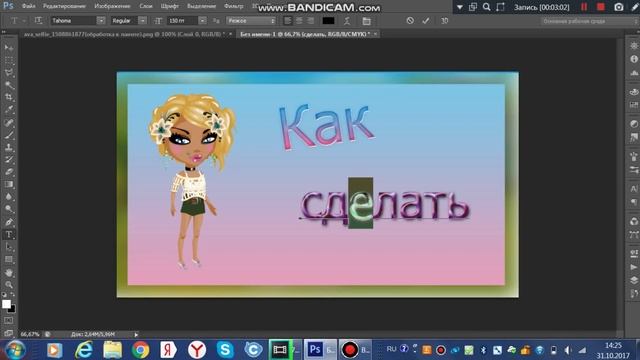Image resolution: width=640 pixels, height=360 pixels.
Task: Stop the Bandicam recording
Action: coord(601,7)
